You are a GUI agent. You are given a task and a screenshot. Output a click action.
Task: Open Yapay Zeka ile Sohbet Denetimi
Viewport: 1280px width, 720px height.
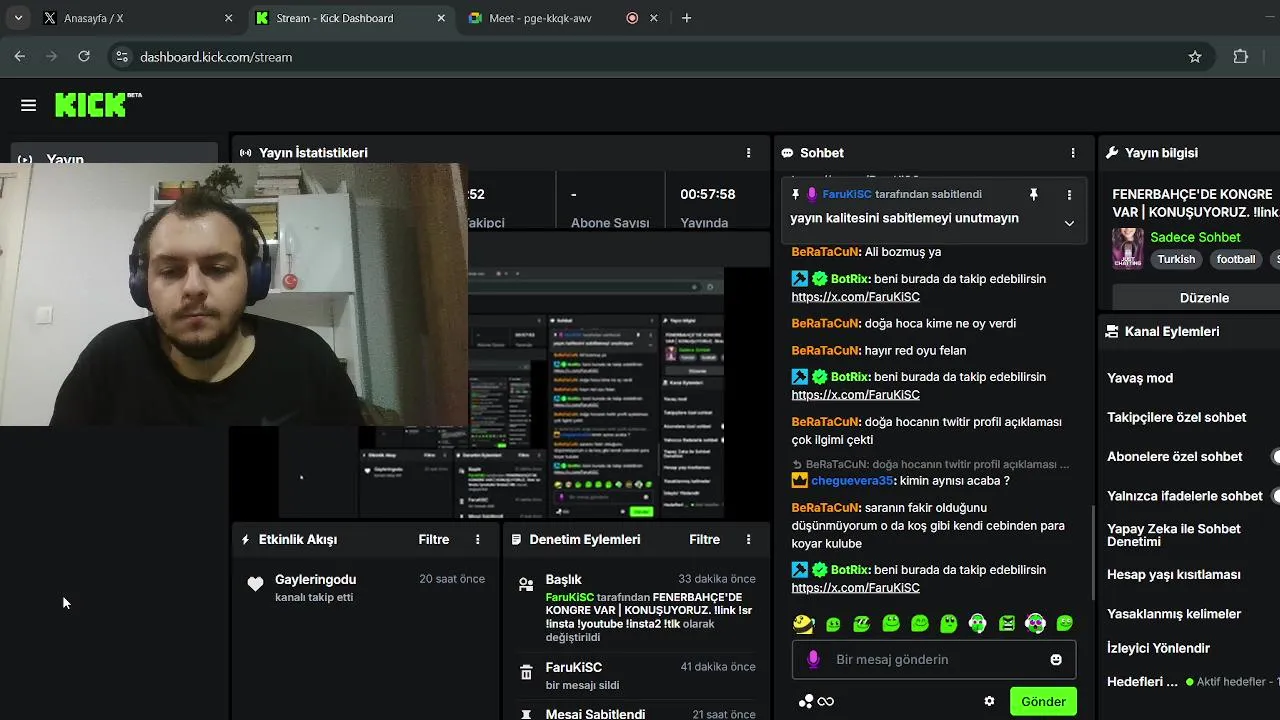point(1174,535)
